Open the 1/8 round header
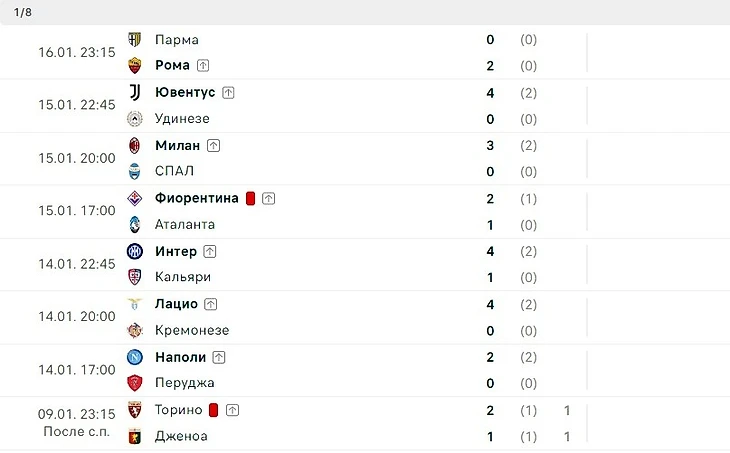The width and height of the screenshot is (730, 453). point(365,13)
